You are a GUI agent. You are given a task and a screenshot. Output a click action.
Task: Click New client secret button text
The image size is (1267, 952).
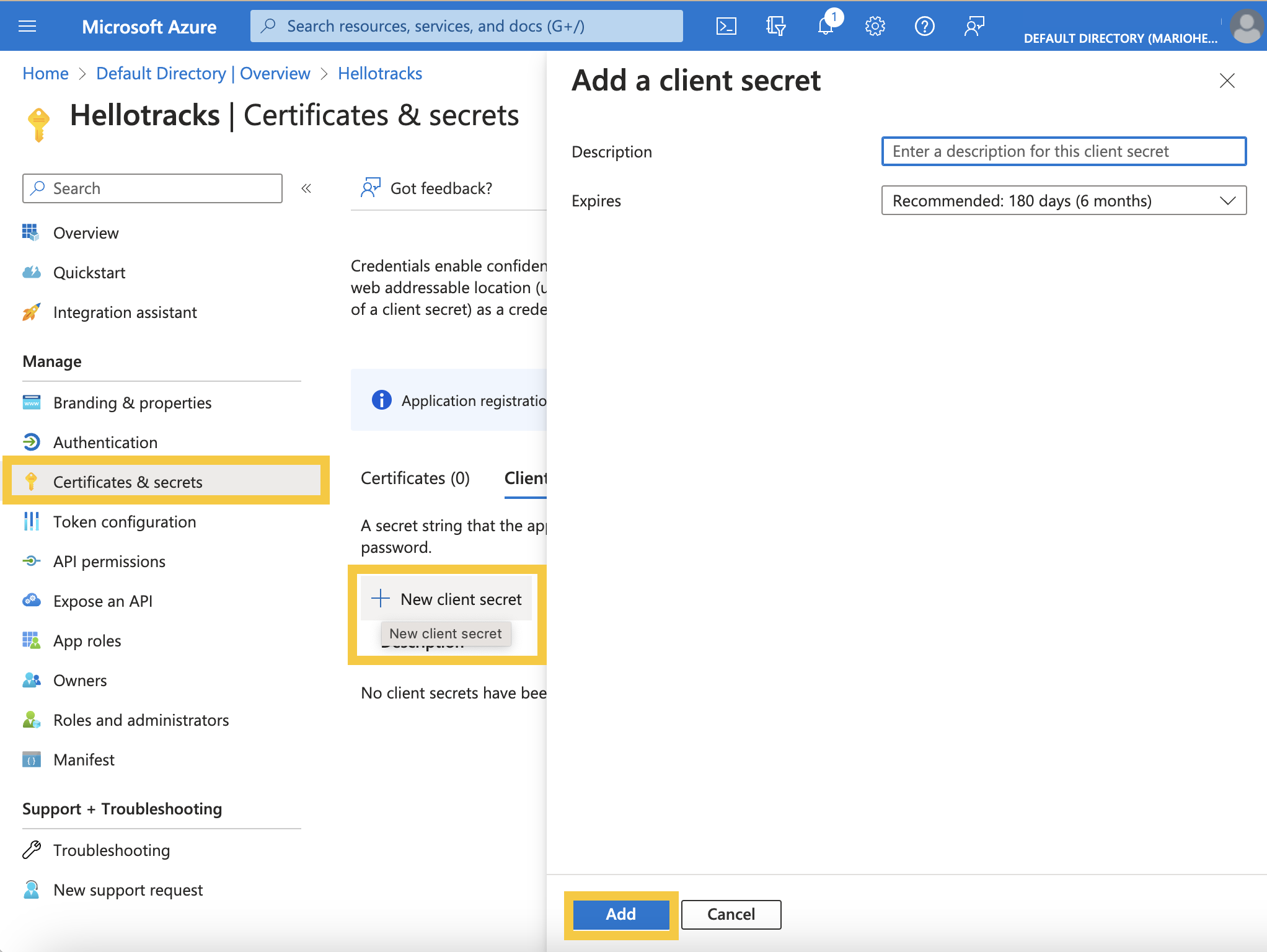461,599
